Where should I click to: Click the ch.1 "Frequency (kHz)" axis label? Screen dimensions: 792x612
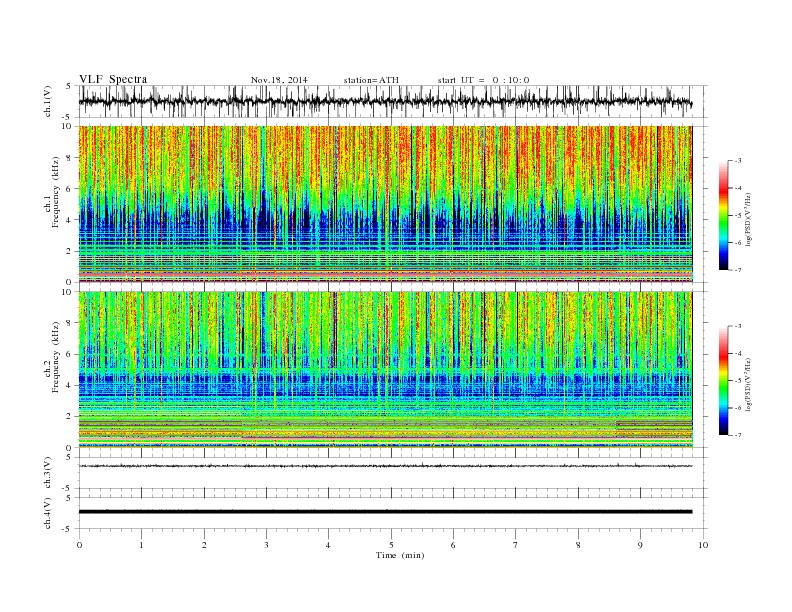(56, 192)
